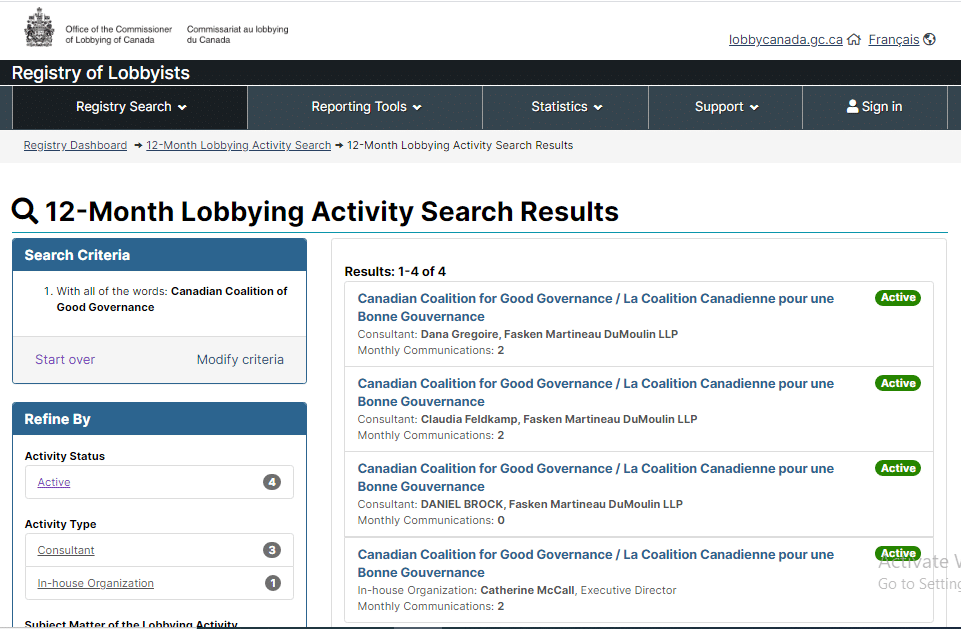Image resolution: width=961 pixels, height=629 pixels.
Task: Click Active badge on Dana Gregoire result
Action: [x=898, y=297]
